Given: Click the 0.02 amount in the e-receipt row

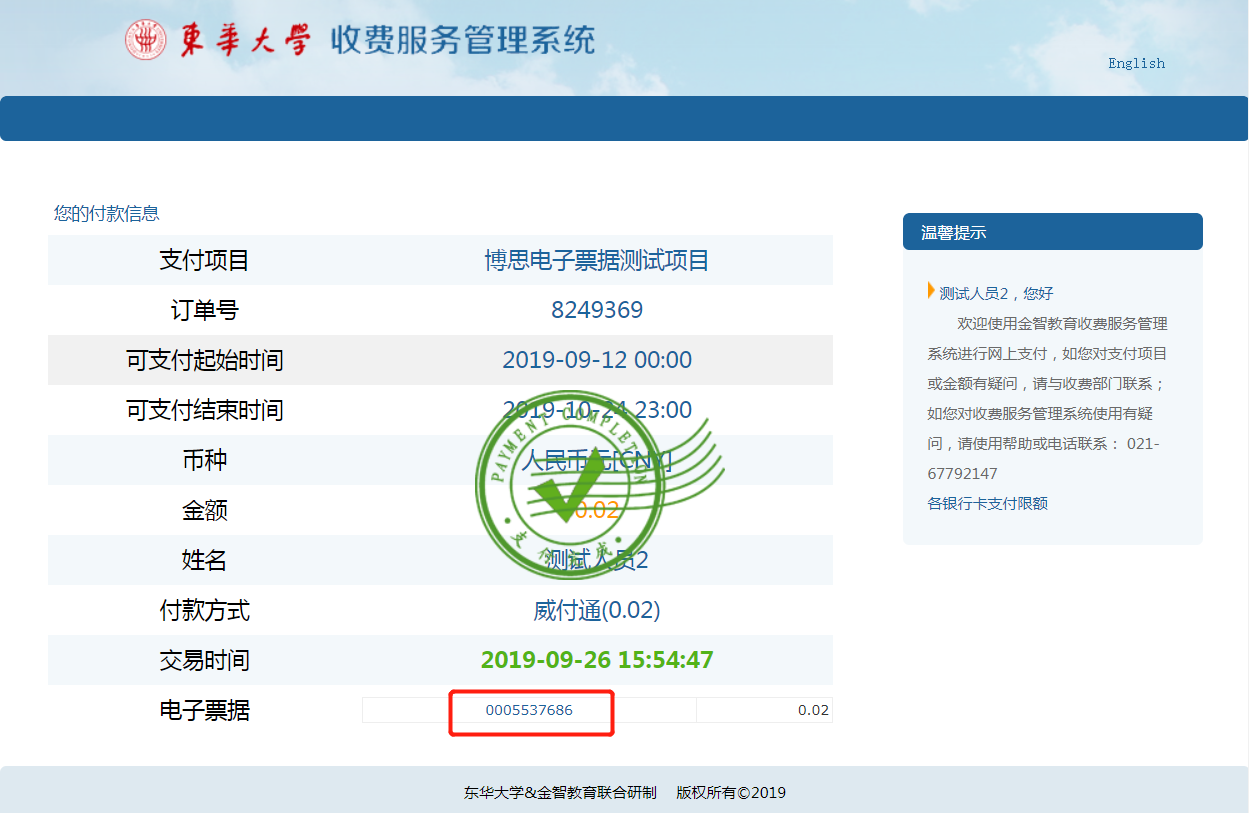Looking at the screenshot, I should tap(812, 710).
